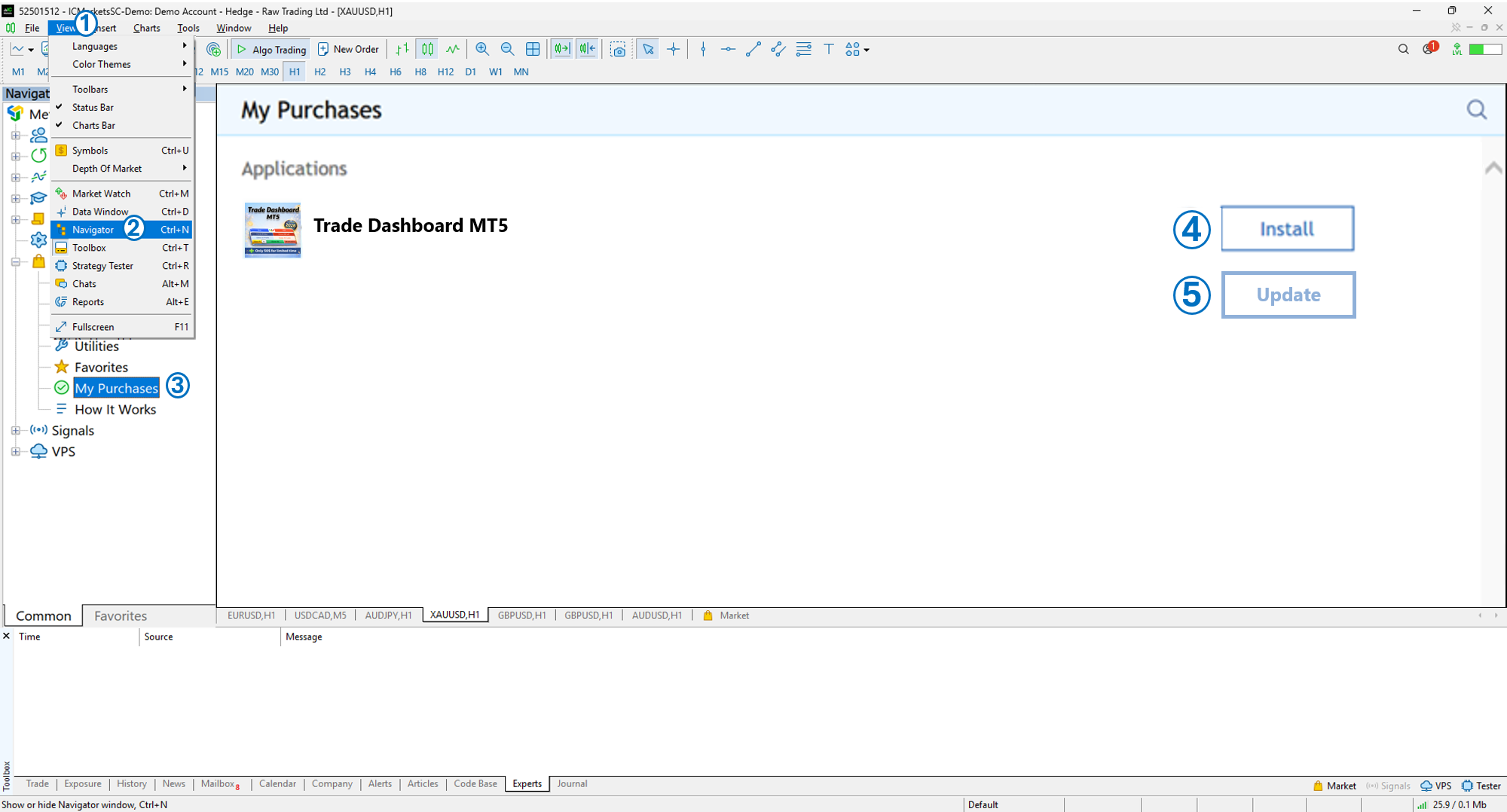Open the Depth Of Market submenu

coord(121,168)
